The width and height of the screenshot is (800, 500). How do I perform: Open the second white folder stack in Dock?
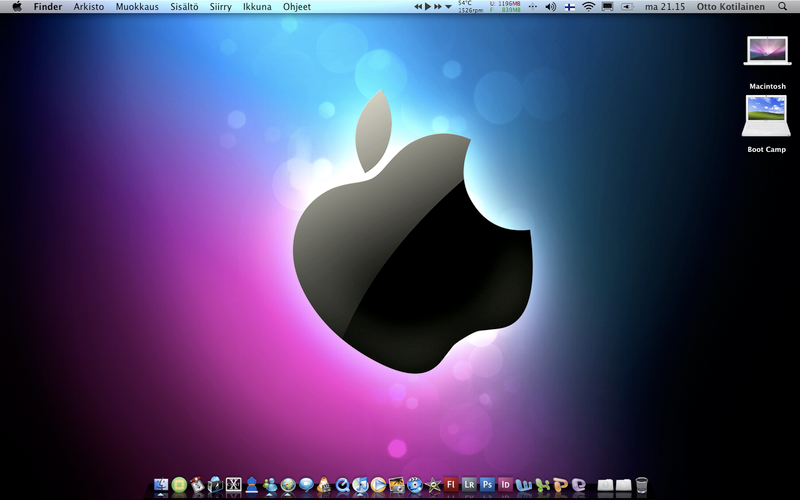coord(623,485)
